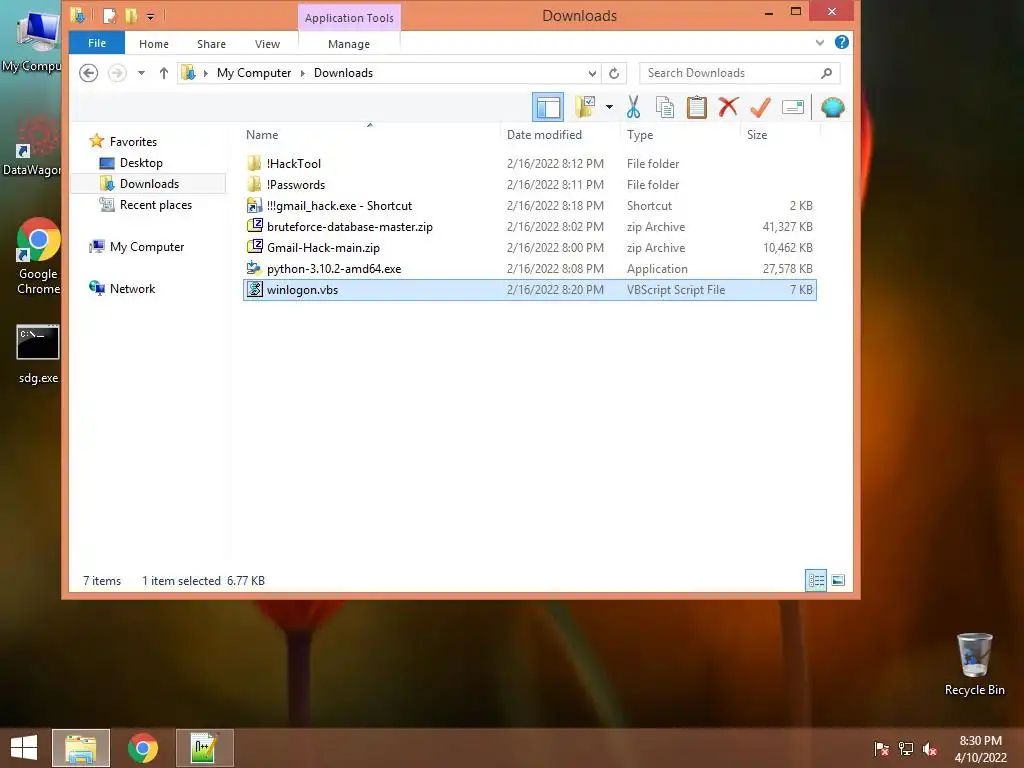Select Network in the navigation pane

(133, 289)
